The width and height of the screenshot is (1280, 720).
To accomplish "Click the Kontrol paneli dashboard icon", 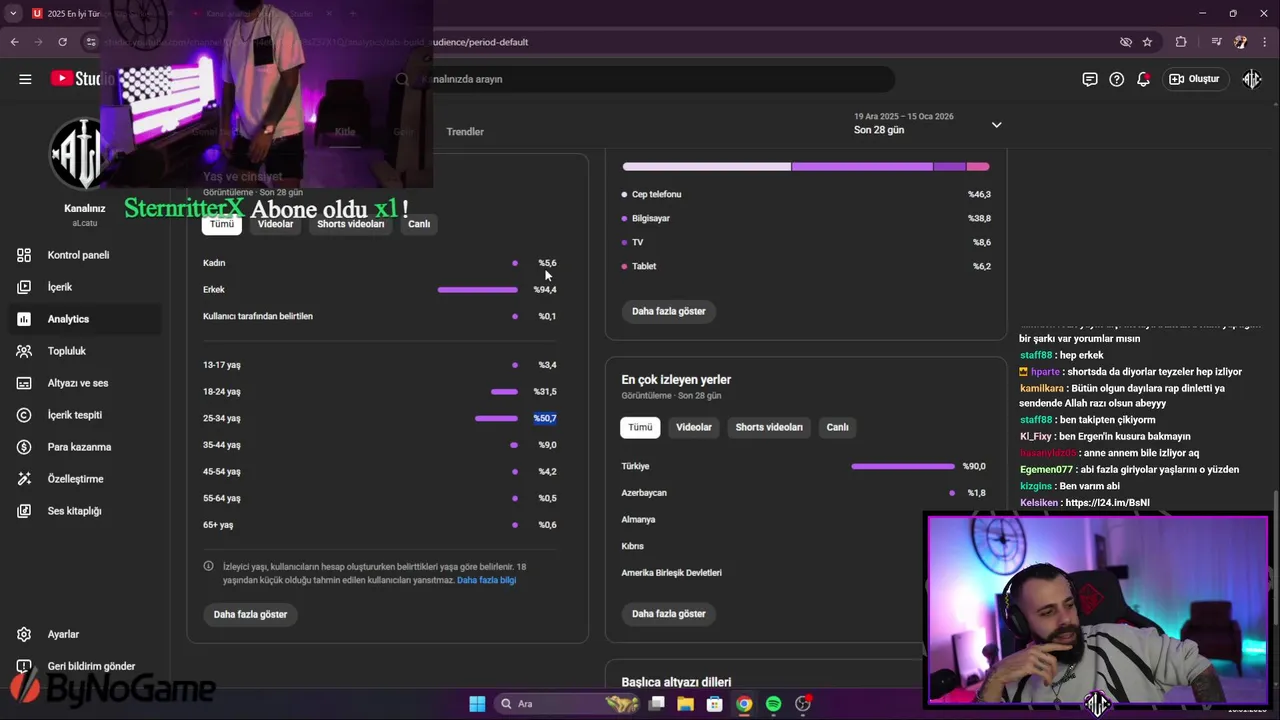I will click(x=24, y=255).
